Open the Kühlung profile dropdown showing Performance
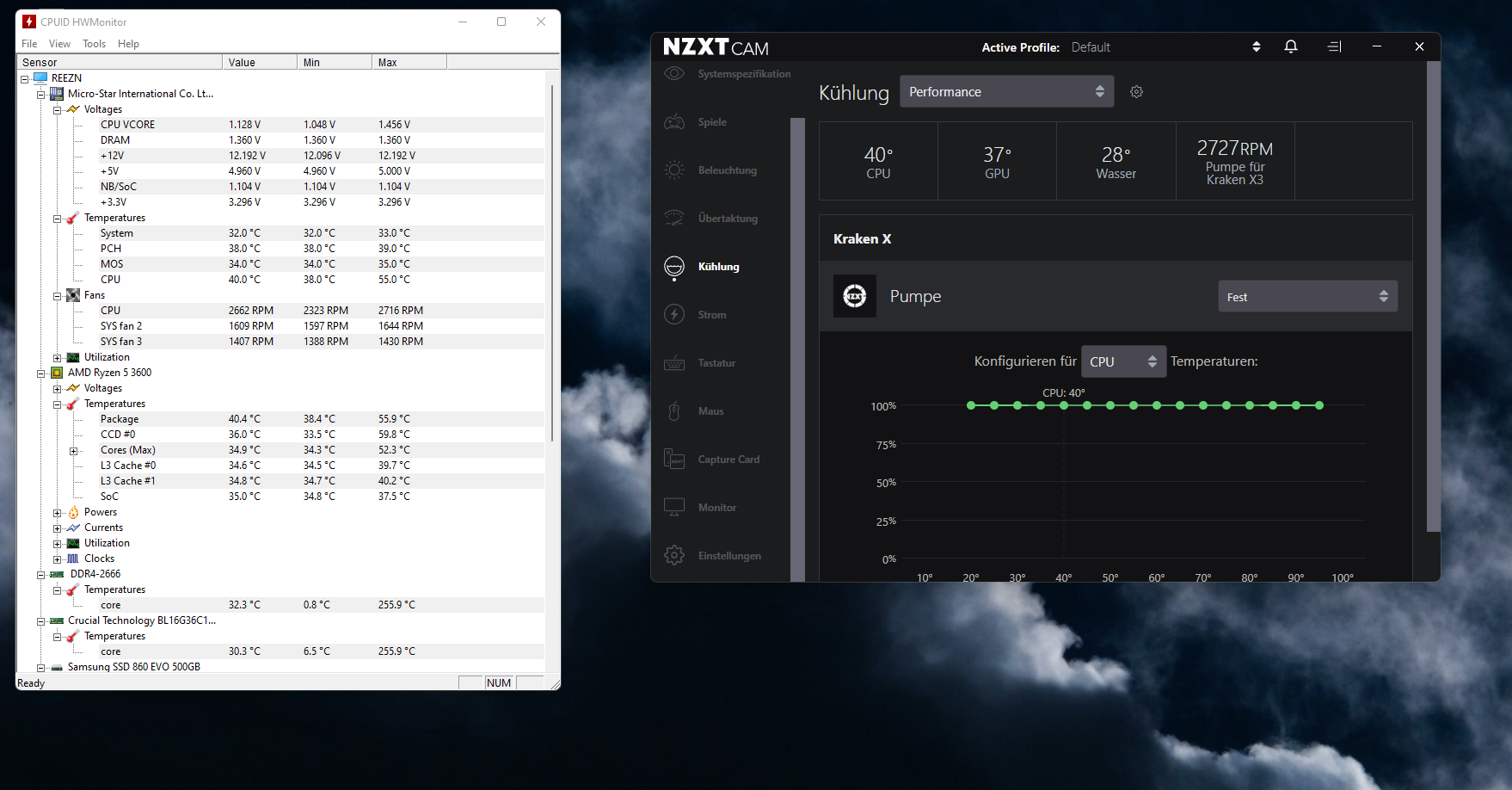Image resolution: width=1512 pixels, height=790 pixels. [1007, 91]
